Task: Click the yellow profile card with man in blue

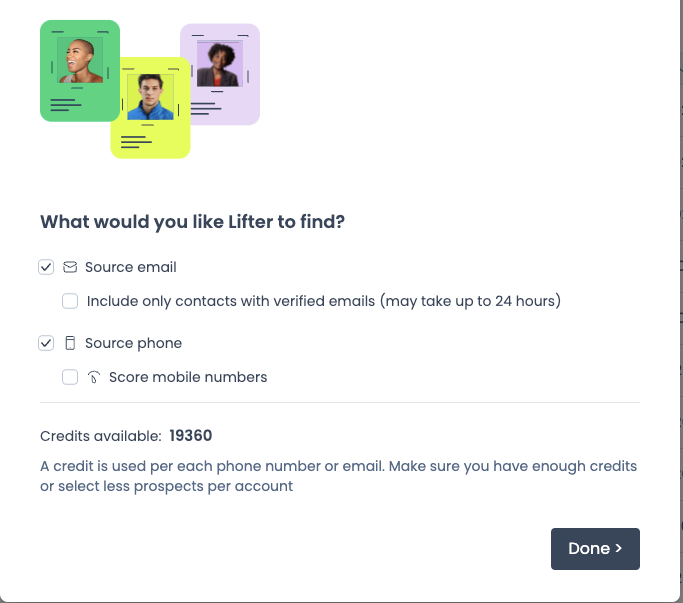Action: coord(150,108)
